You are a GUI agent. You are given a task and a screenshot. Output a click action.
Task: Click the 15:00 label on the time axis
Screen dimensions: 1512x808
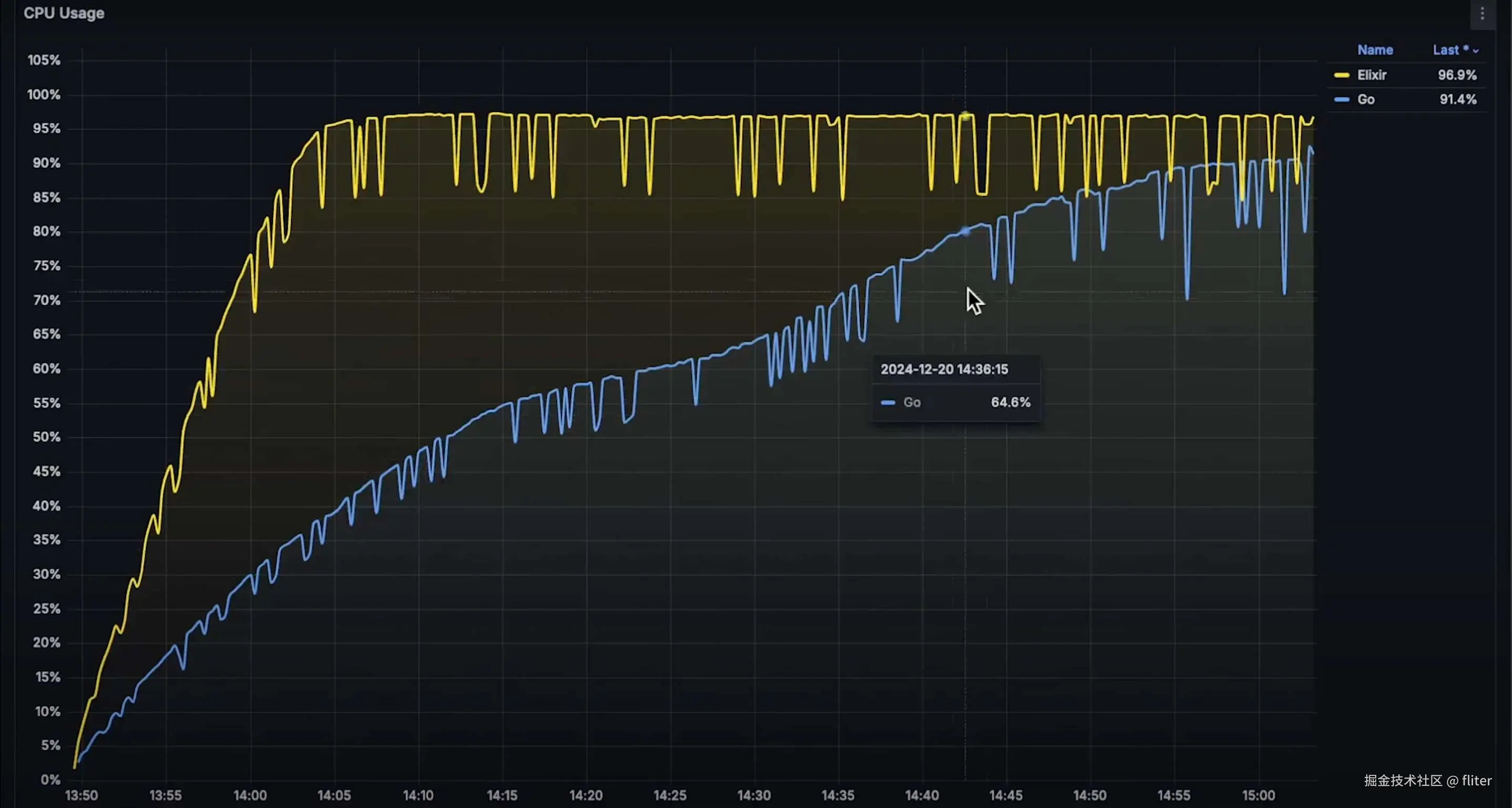click(x=1258, y=795)
